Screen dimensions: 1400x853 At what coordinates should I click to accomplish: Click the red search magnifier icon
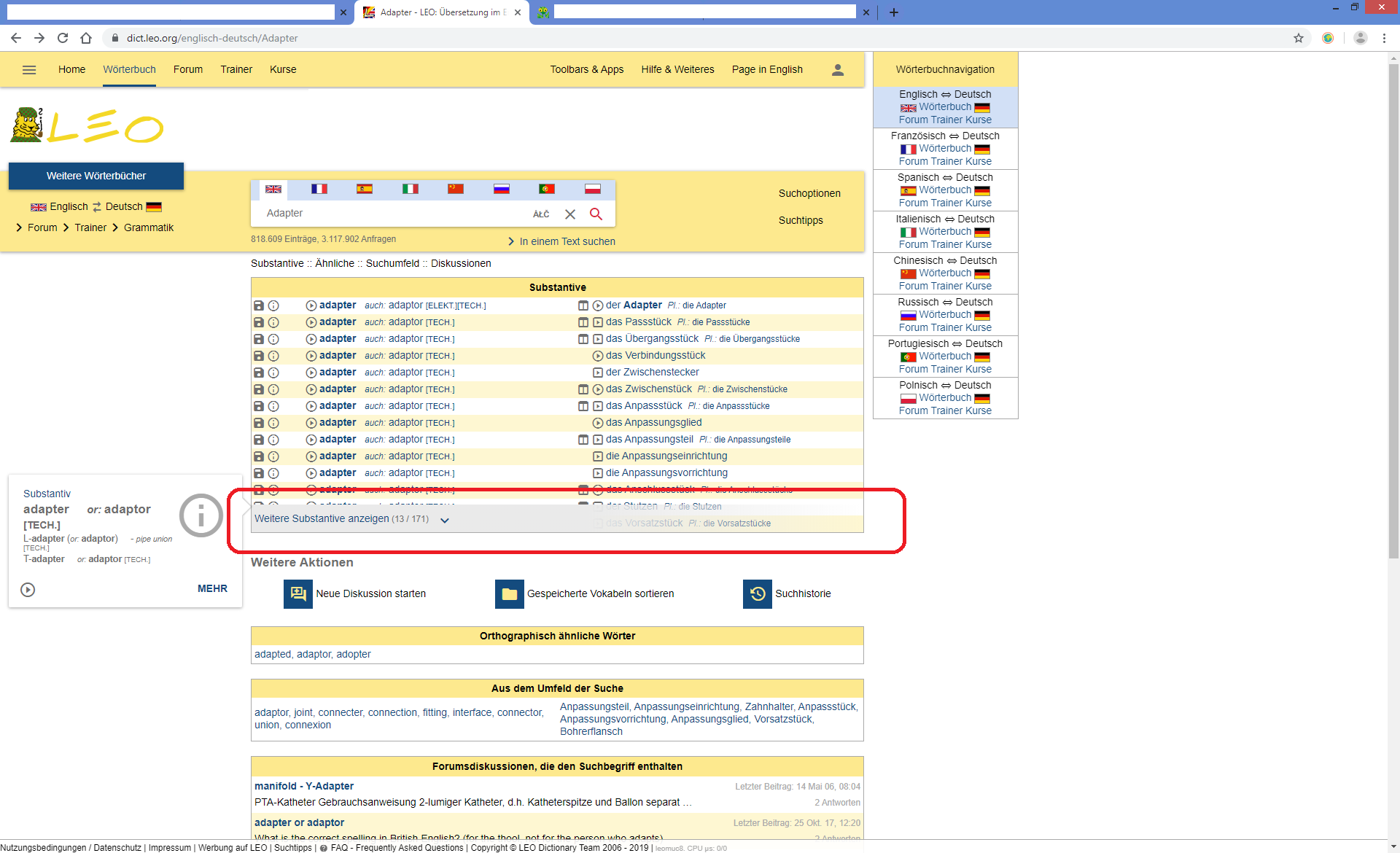[x=596, y=214]
